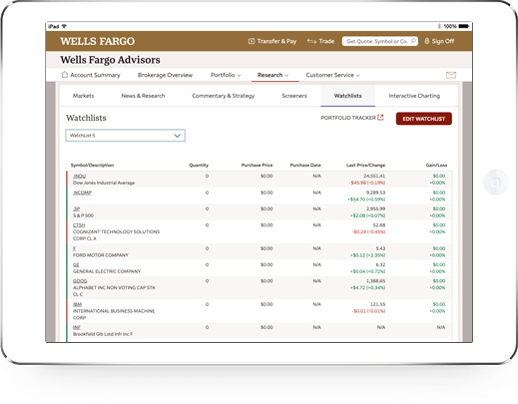Image resolution: width=518 pixels, height=404 pixels.
Task: Click the Account Summary home icon
Action: tap(65, 75)
